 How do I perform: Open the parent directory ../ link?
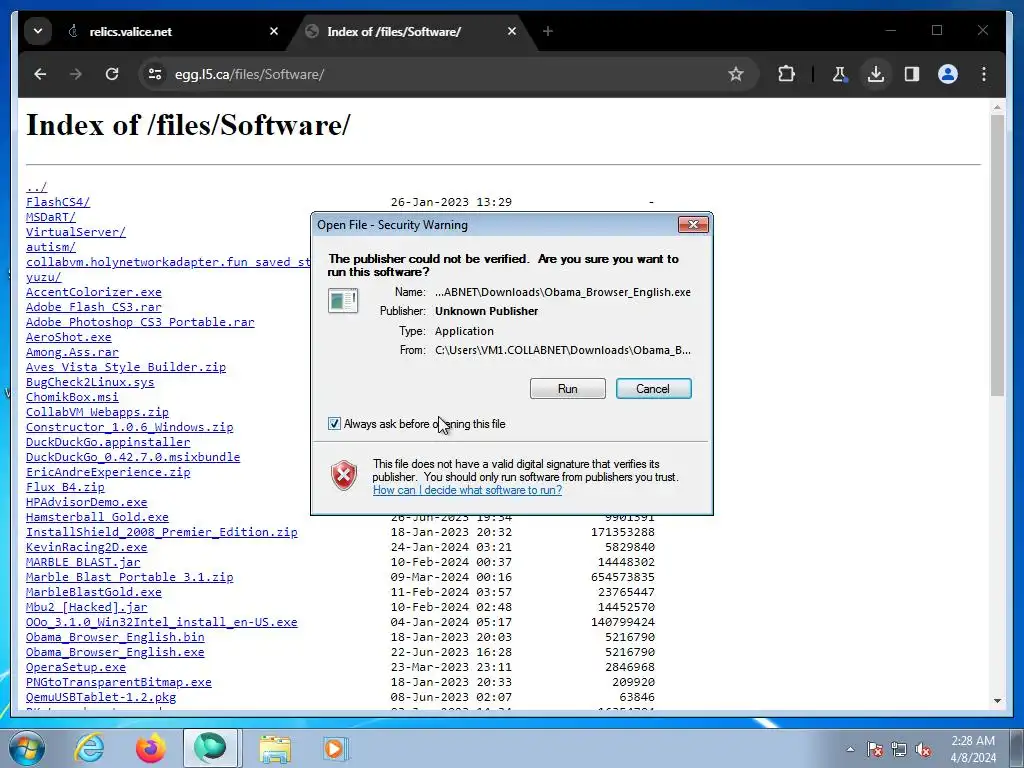coord(37,187)
